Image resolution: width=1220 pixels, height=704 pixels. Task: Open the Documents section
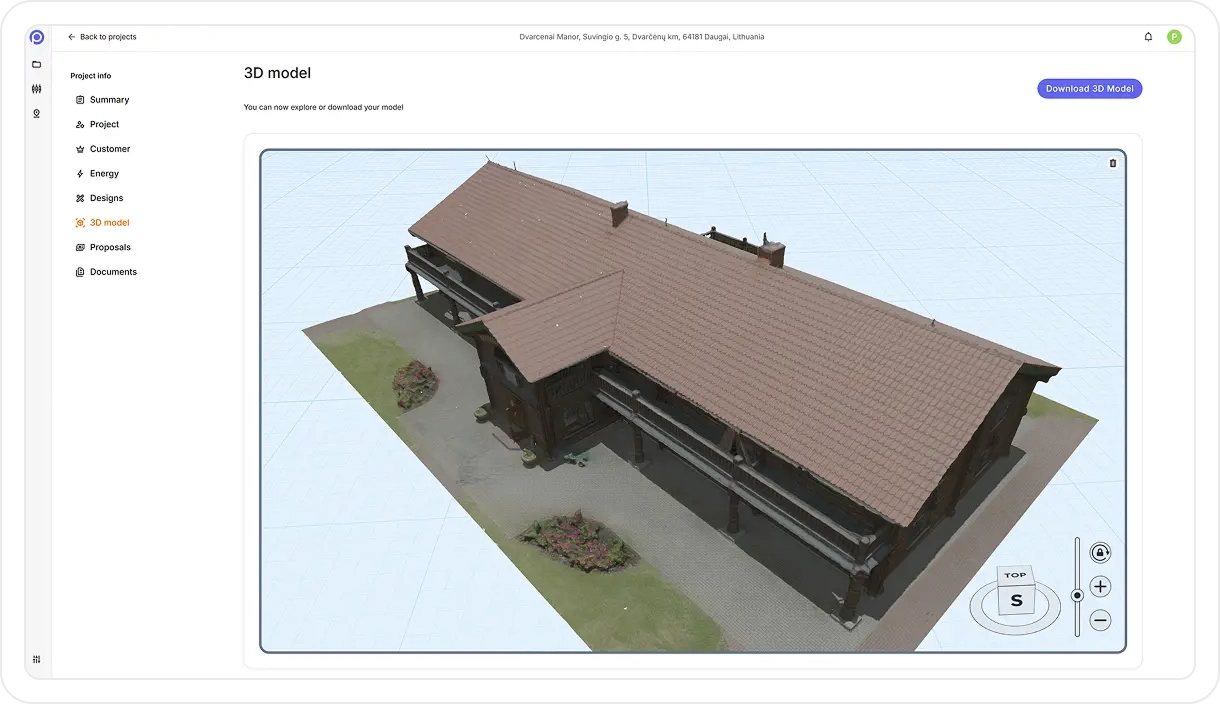coord(106,272)
